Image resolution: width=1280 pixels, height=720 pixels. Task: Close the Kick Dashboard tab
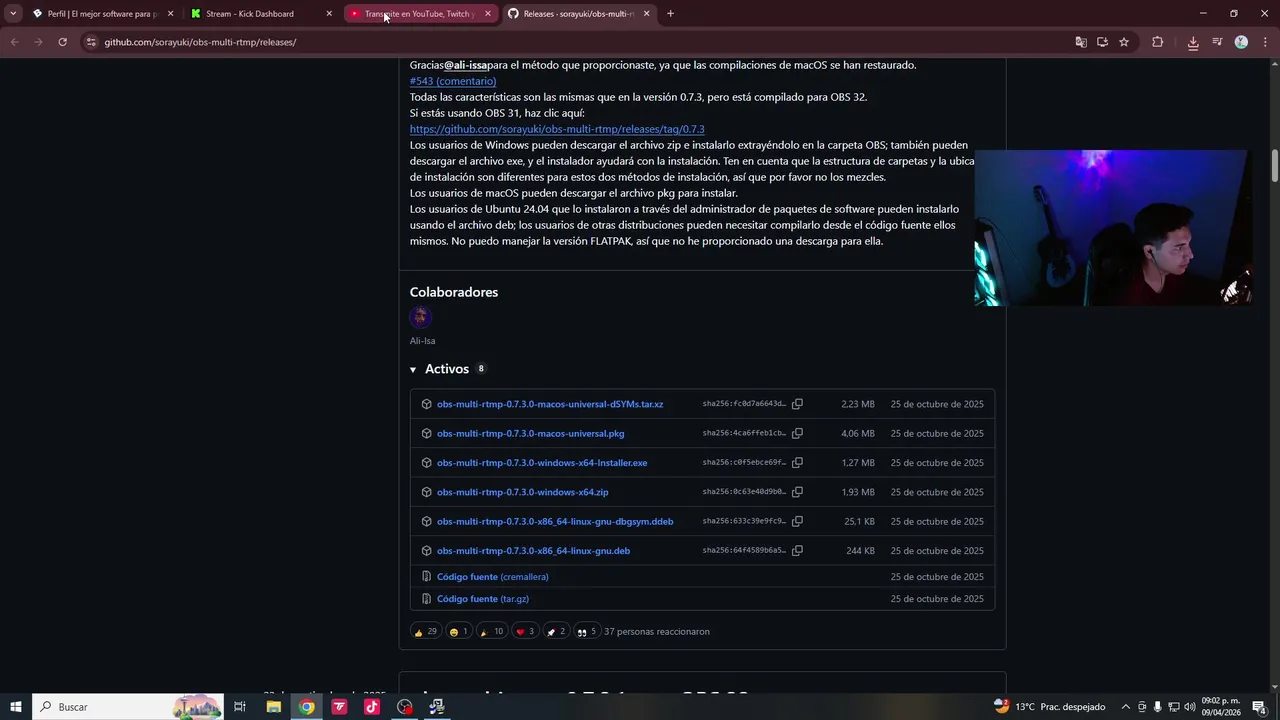coord(329,14)
